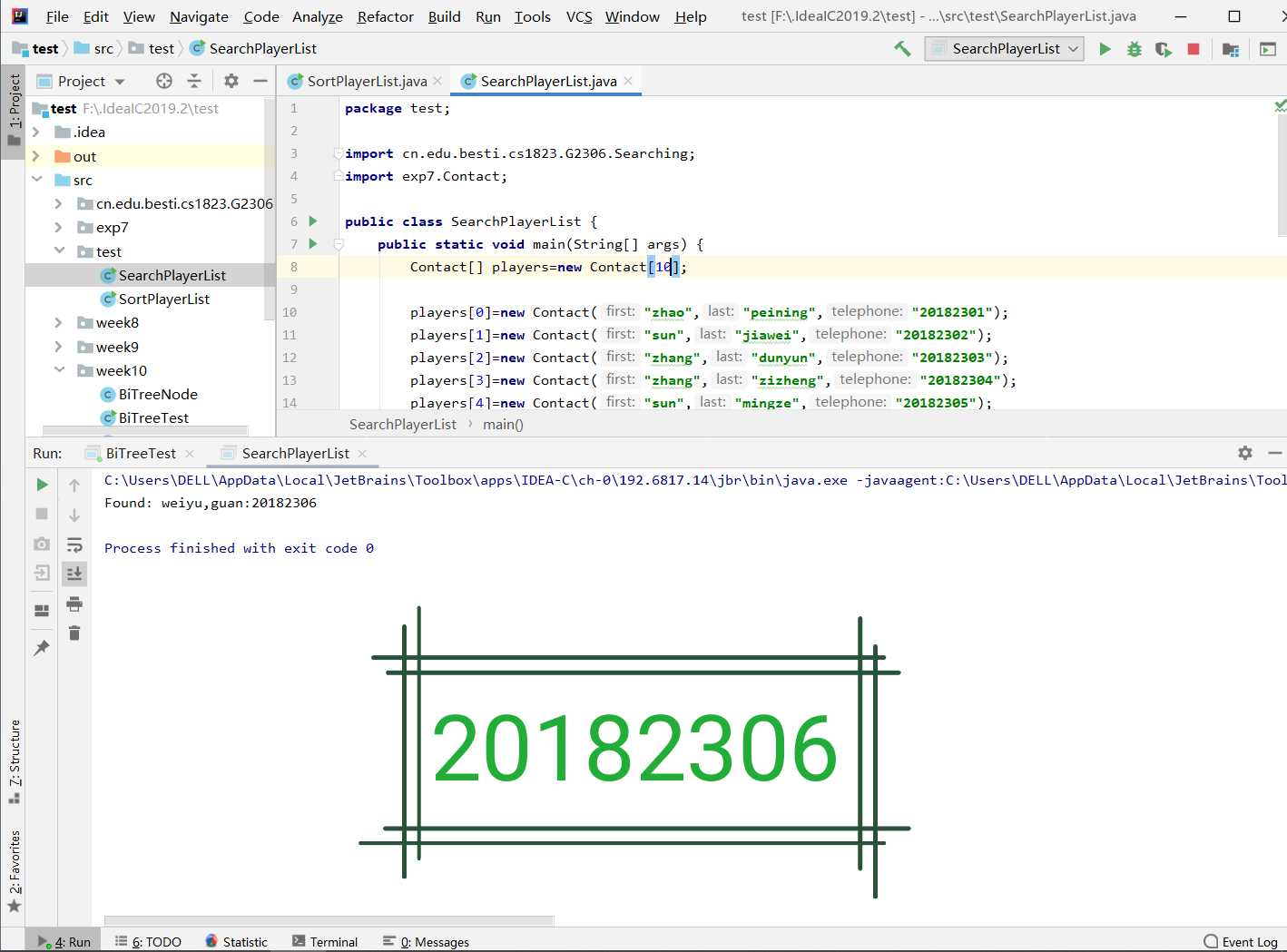
Task: Open the 0: Messages tool window
Action: [426, 942]
